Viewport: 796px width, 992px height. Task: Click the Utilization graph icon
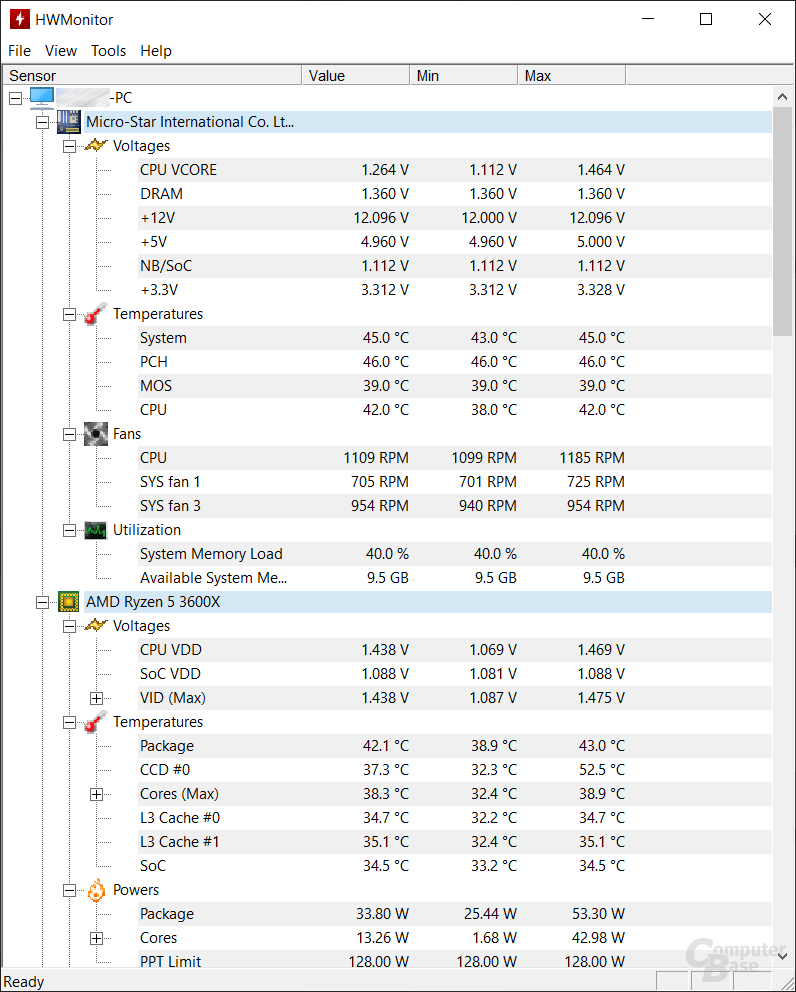(x=96, y=530)
